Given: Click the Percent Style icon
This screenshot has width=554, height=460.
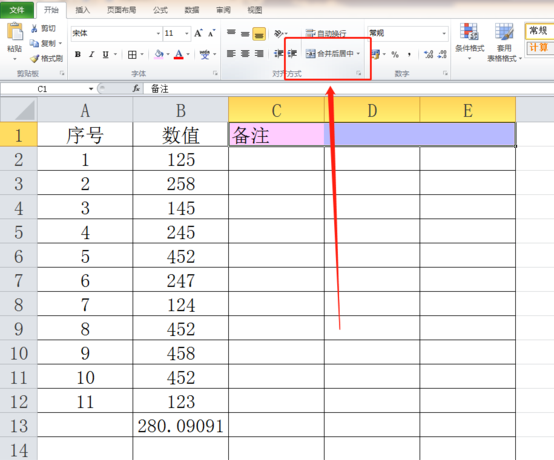Looking at the screenshot, I should tap(395, 54).
